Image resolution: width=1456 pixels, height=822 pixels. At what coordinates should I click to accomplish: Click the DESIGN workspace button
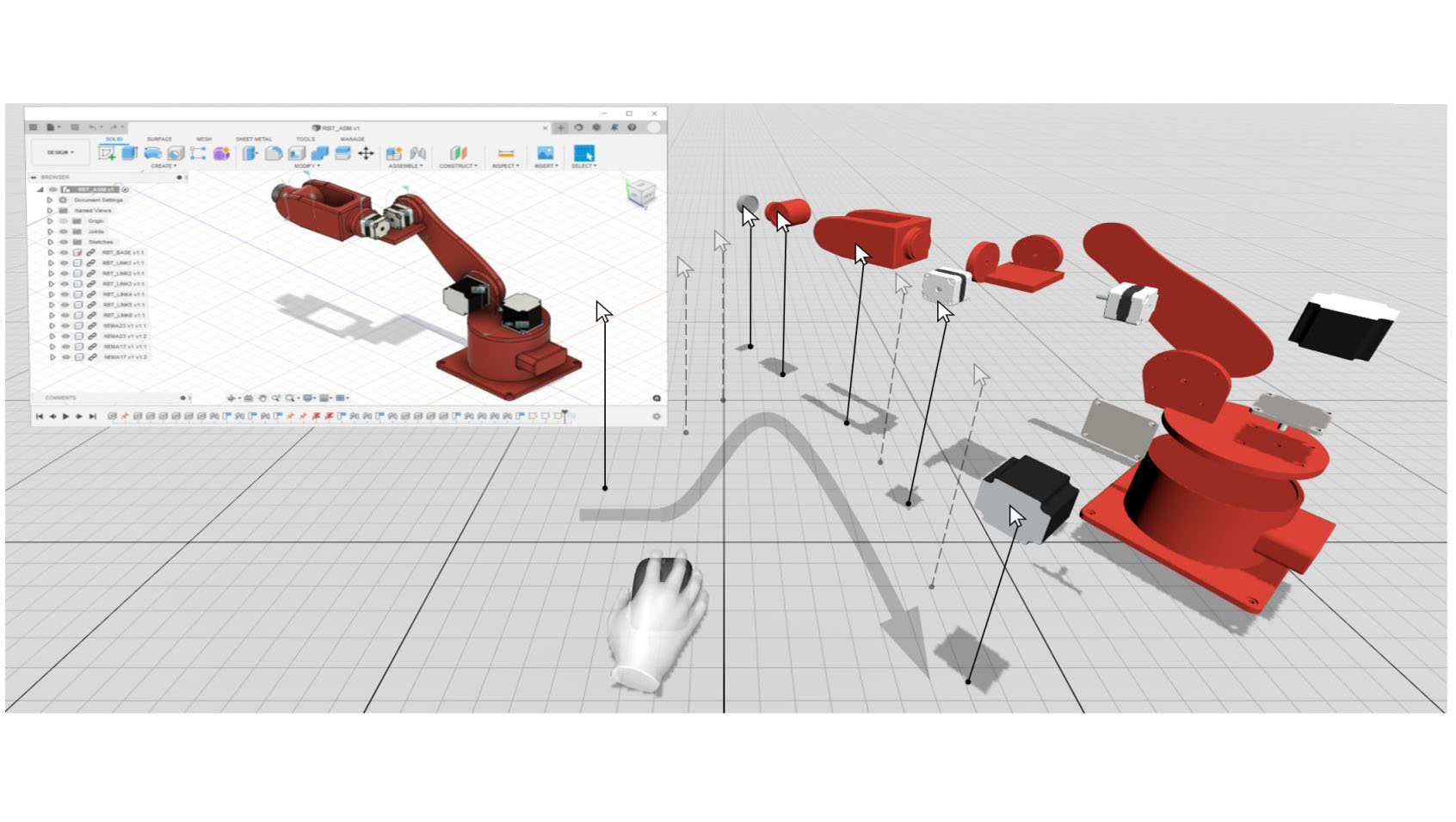(59, 151)
